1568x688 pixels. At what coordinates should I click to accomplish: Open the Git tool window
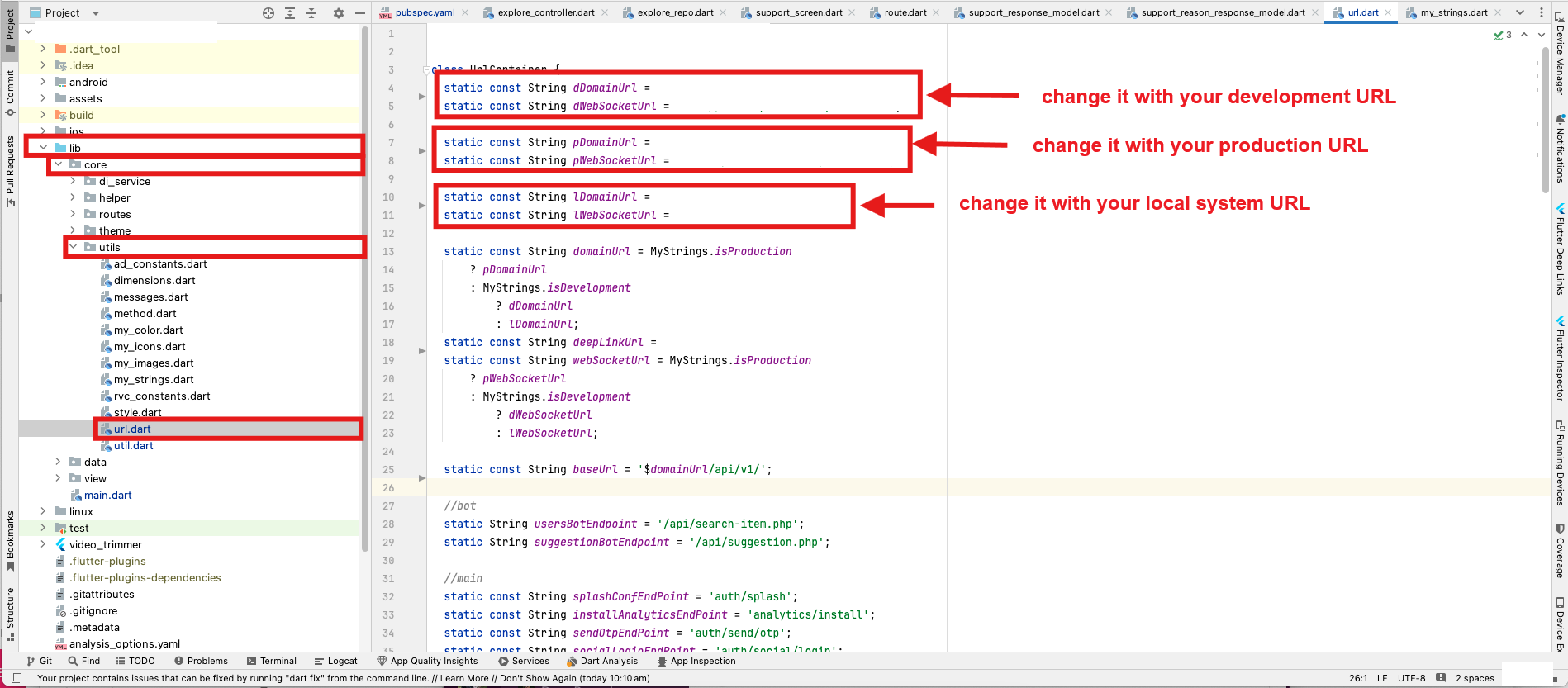(39, 661)
